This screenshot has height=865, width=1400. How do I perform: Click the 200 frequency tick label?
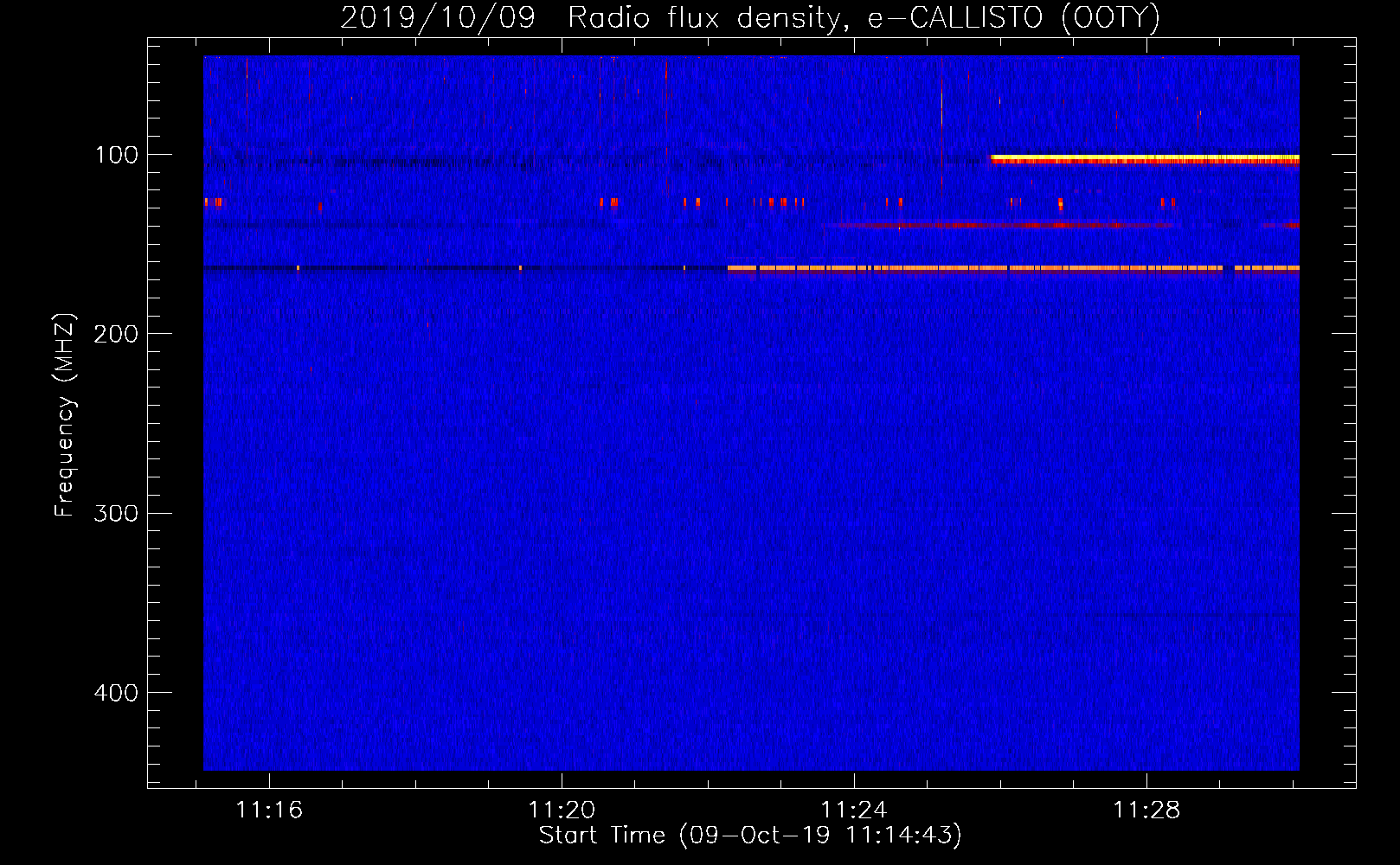[115, 334]
